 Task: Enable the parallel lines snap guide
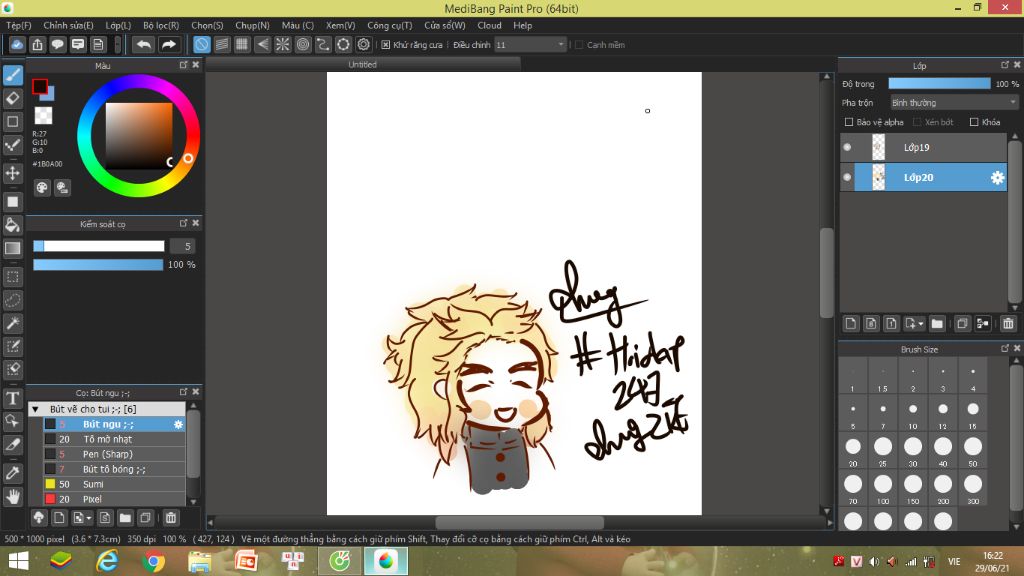tap(222, 44)
